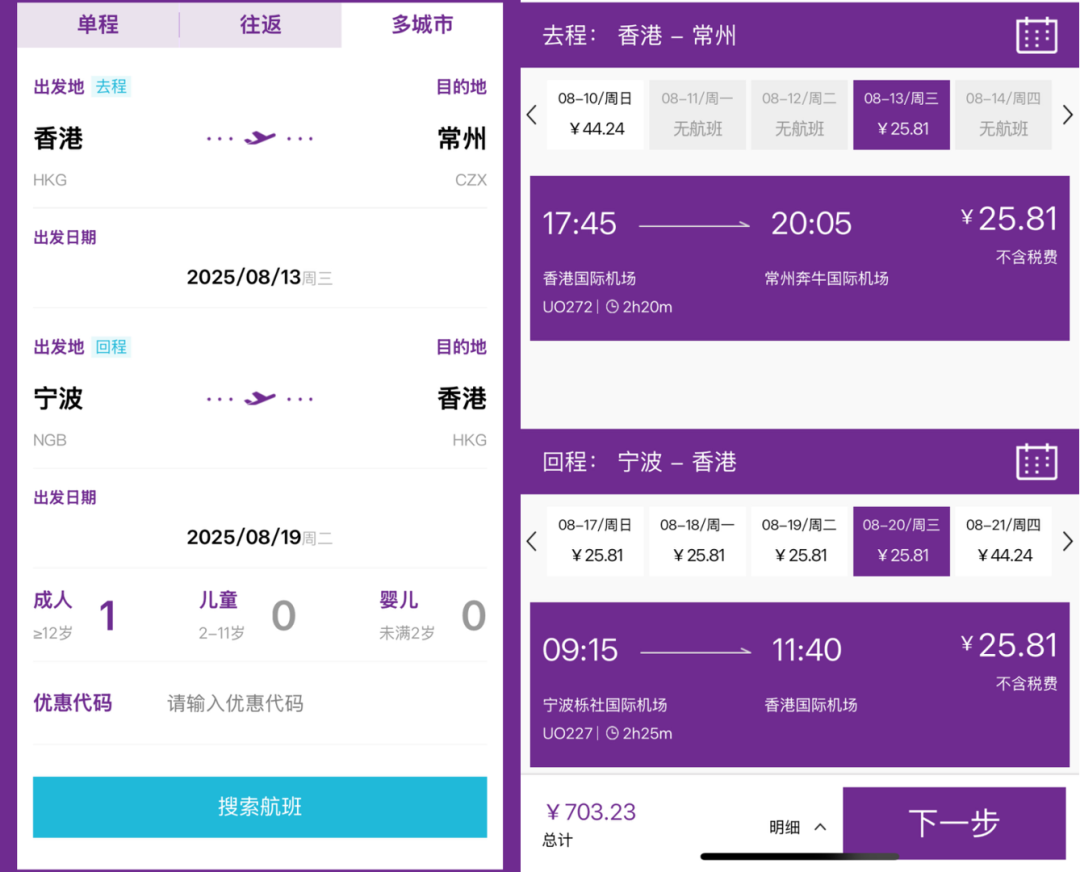Screen dimensions: 1080x872
Task: Click NGB airport code
Action: pyautogui.click(x=50, y=440)
